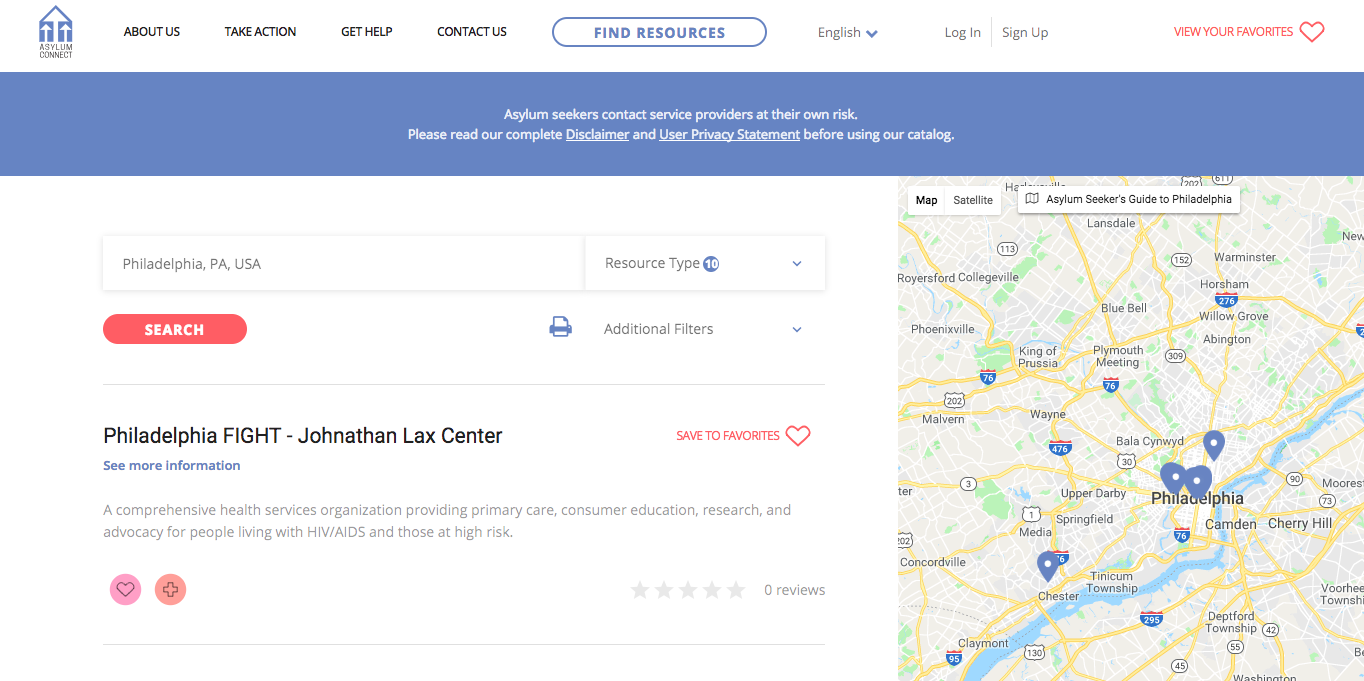Open the About Us menu
This screenshot has width=1364, height=681.
tap(152, 32)
